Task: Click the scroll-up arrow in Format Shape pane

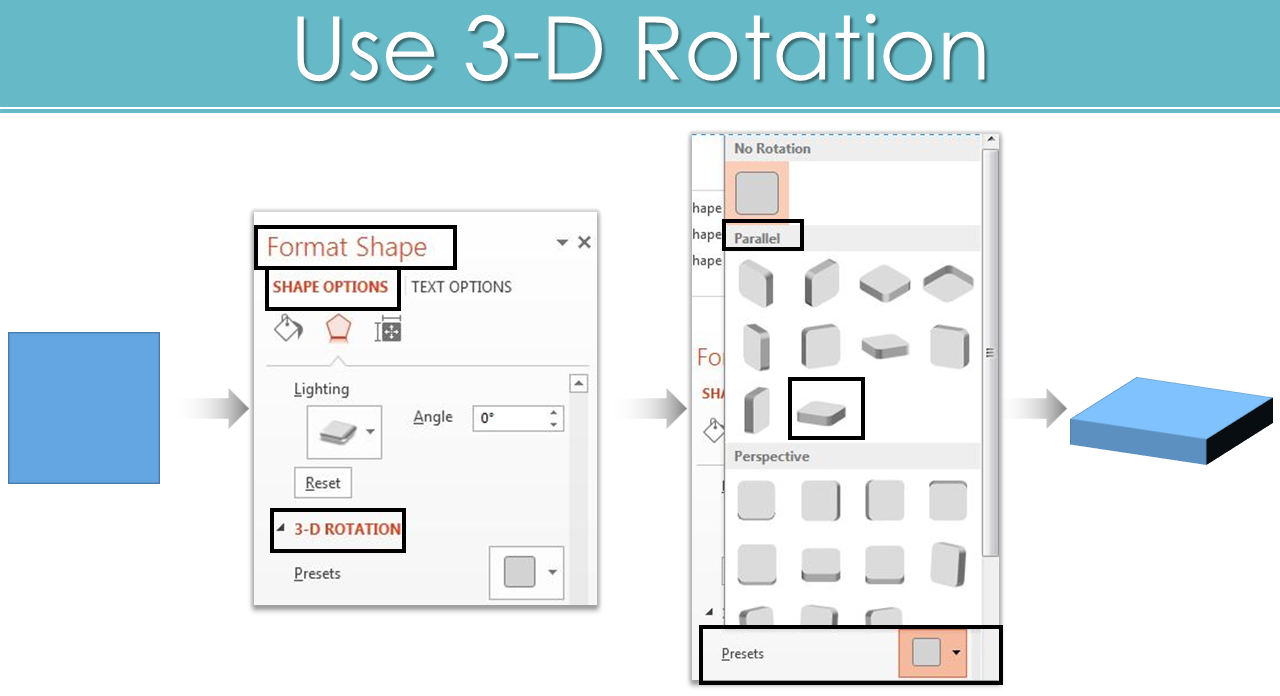Action: click(x=578, y=383)
